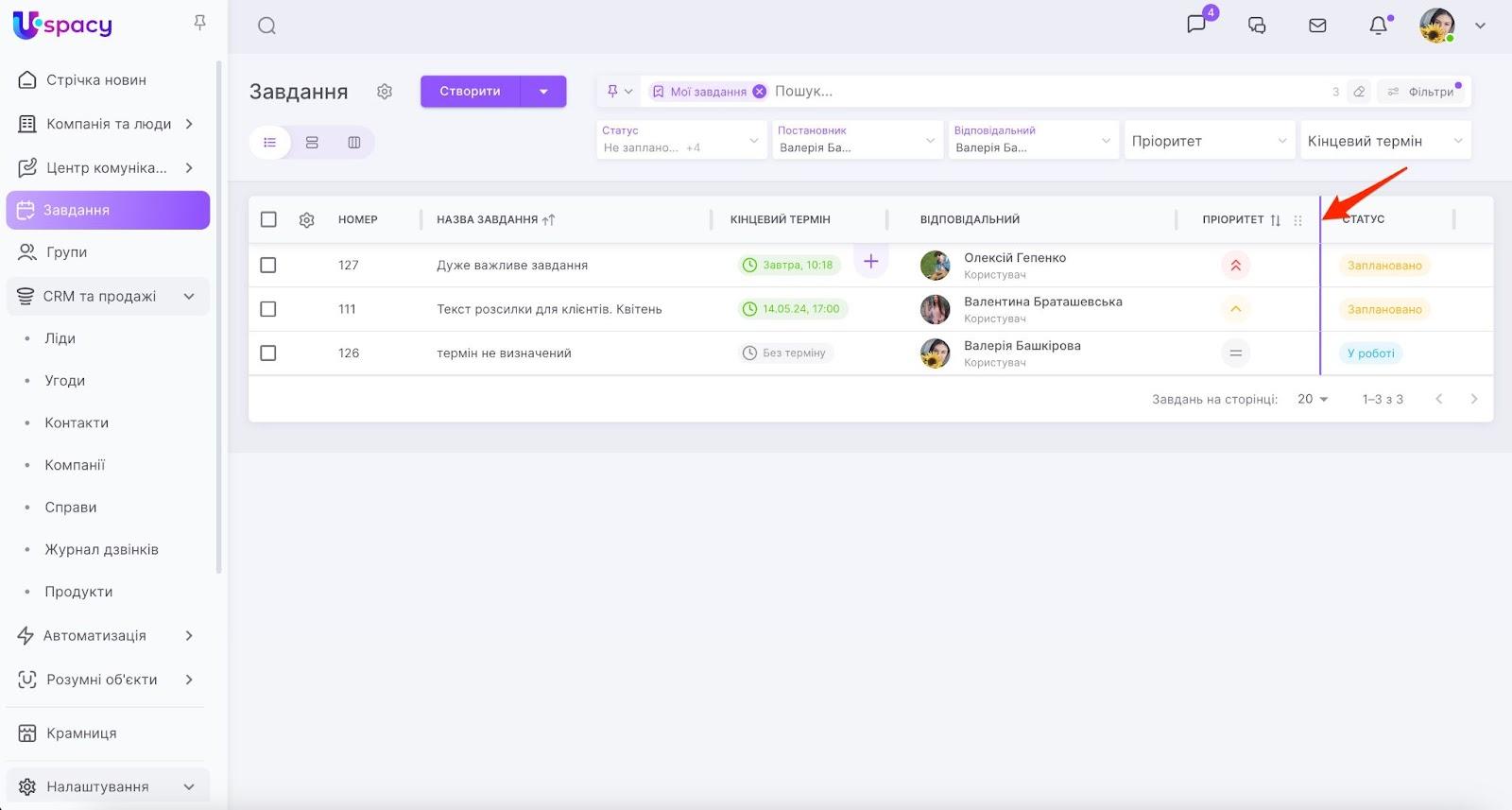Check the box for task 126
The width and height of the screenshot is (1512, 810).
pyautogui.click(x=268, y=353)
